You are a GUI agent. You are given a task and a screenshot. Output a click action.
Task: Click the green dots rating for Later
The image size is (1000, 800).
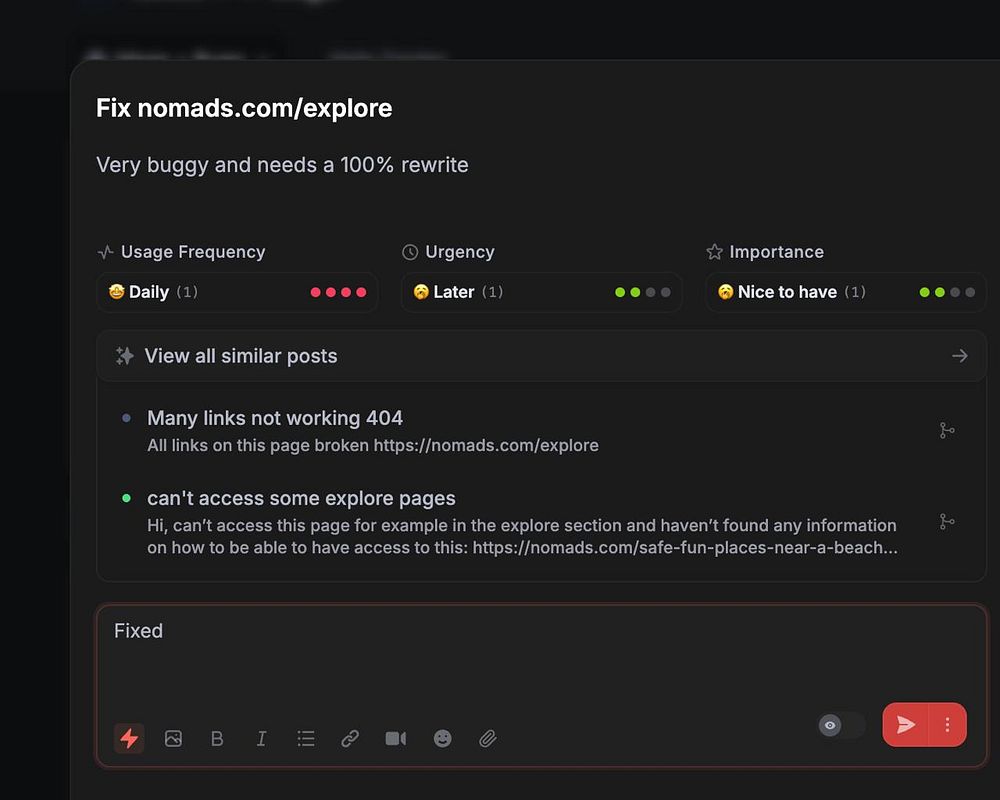click(643, 292)
